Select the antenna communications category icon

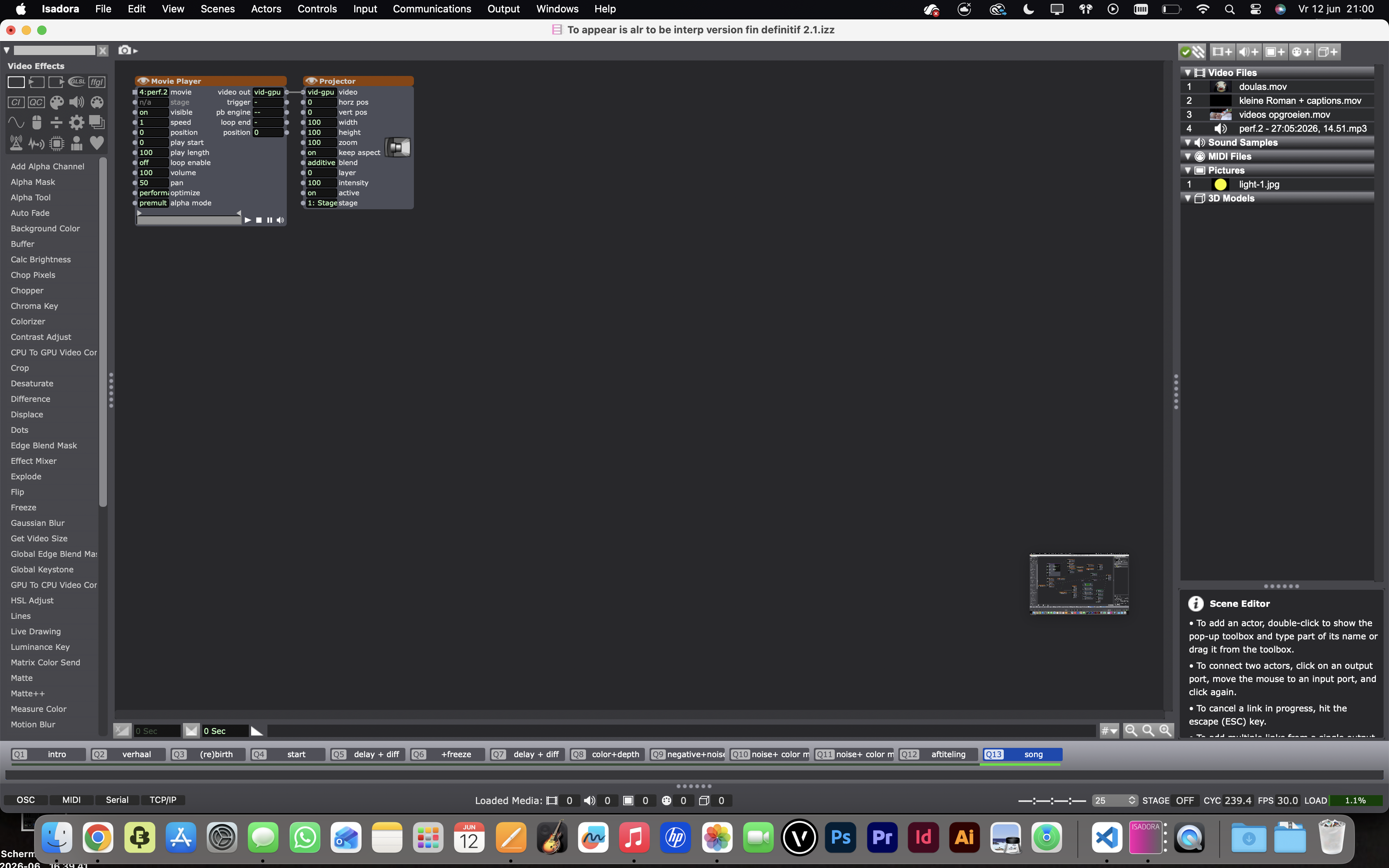[x=16, y=143]
